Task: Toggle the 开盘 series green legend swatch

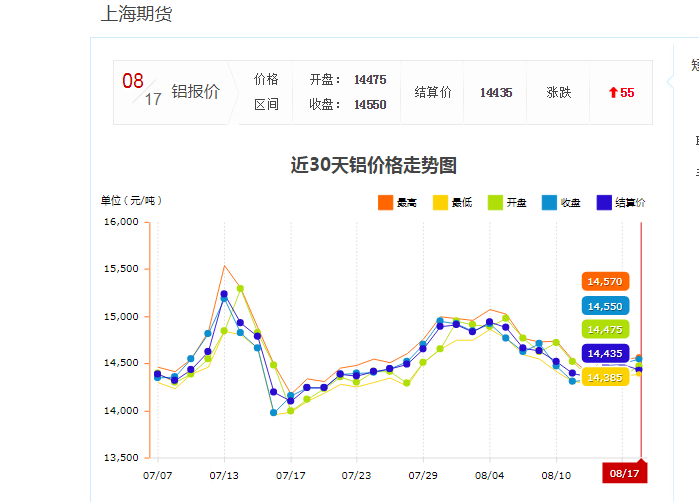Action: [x=495, y=202]
